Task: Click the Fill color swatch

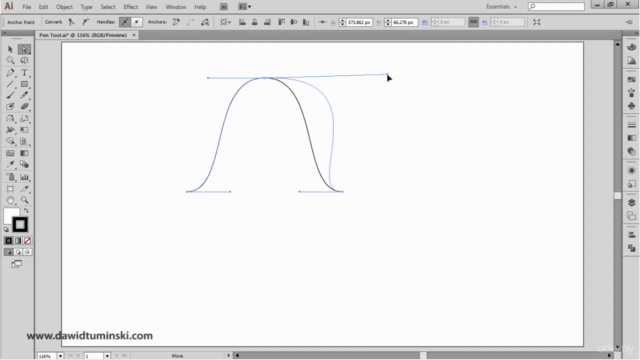Action: [x=10, y=214]
